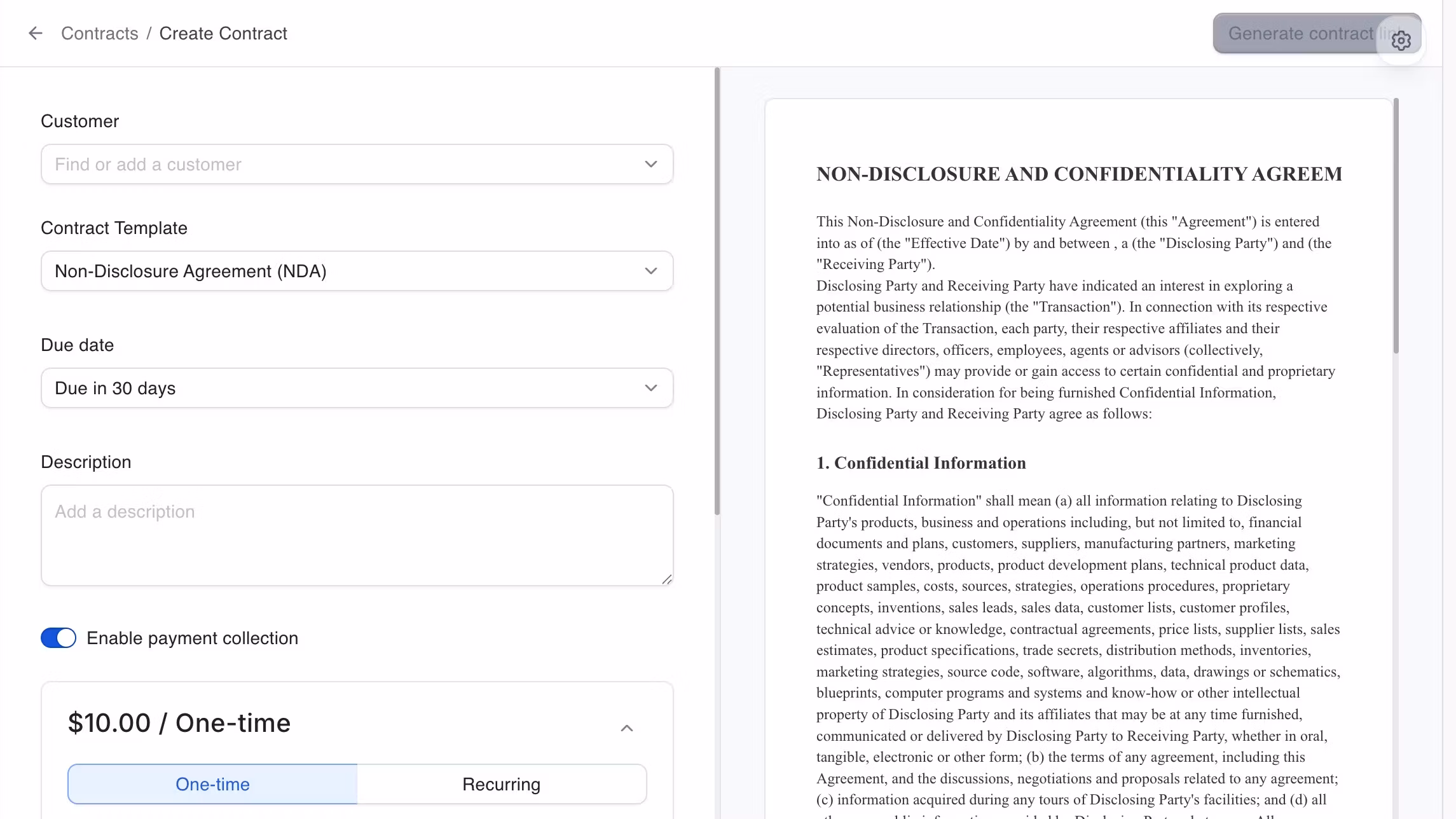Click the Description text area
Image resolution: width=1456 pixels, height=819 pixels.
point(357,535)
